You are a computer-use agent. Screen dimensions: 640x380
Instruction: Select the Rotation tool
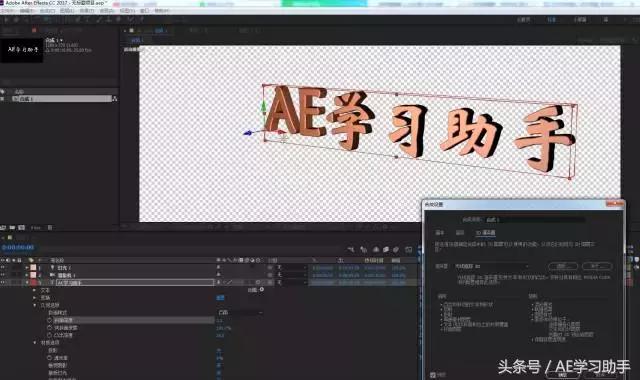pos(36,19)
